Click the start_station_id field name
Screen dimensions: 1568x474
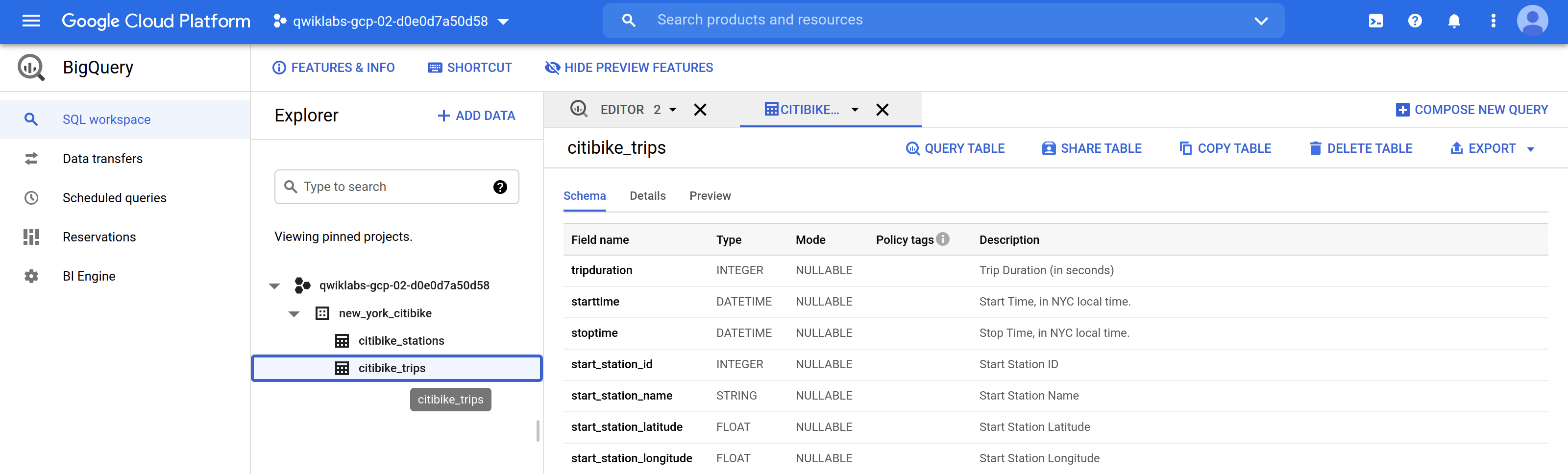tap(611, 364)
